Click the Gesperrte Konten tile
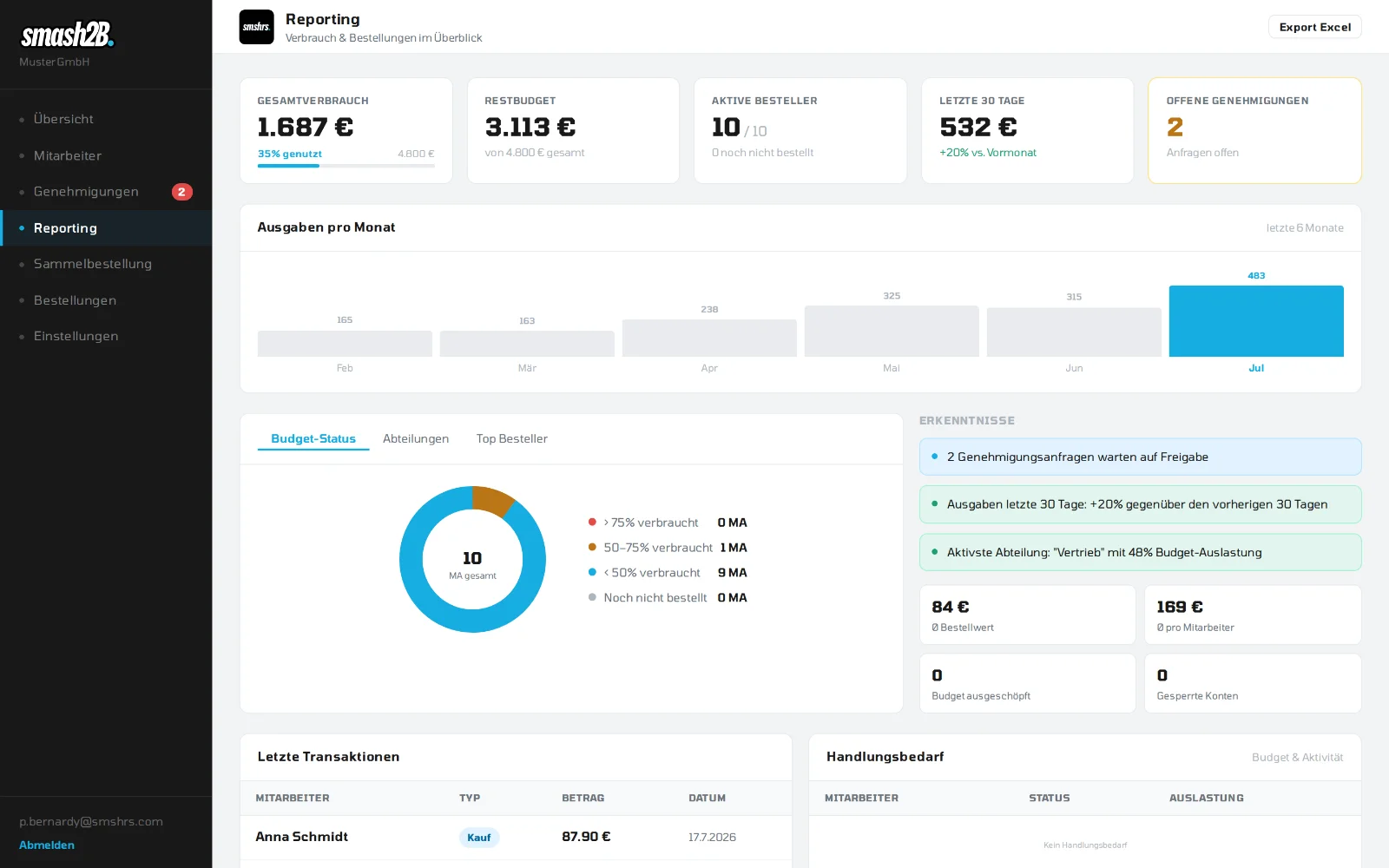The image size is (1389, 868). pos(1253,683)
